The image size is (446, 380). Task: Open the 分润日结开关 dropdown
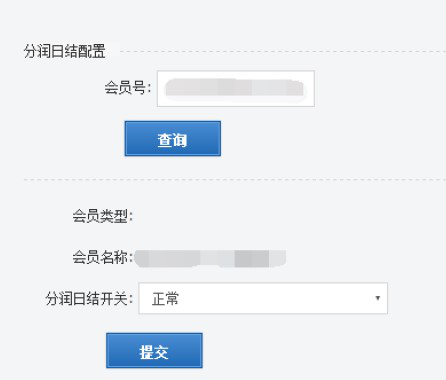point(263,298)
